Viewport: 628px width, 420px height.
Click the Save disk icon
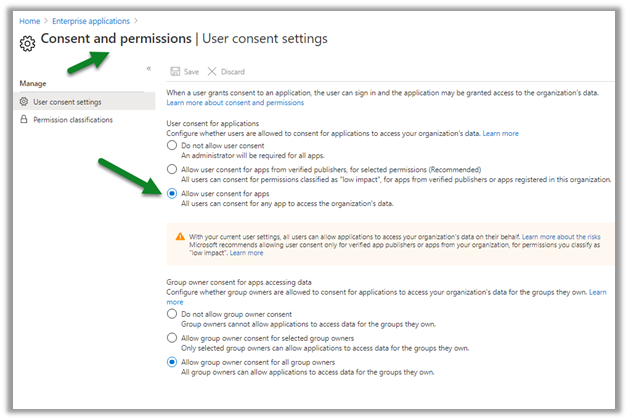pyautogui.click(x=175, y=72)
